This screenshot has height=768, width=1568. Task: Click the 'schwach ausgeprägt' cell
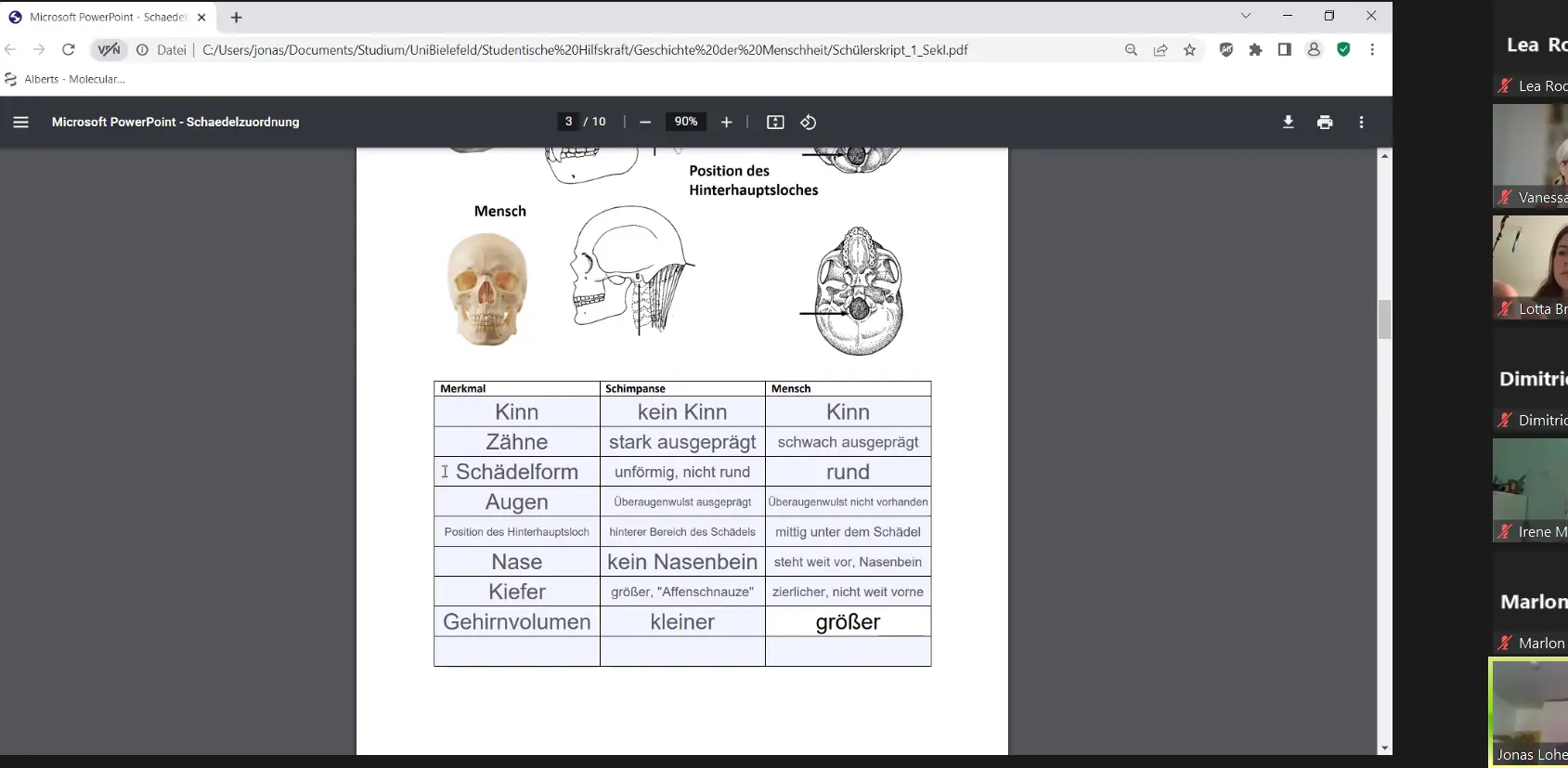[849, 442]
